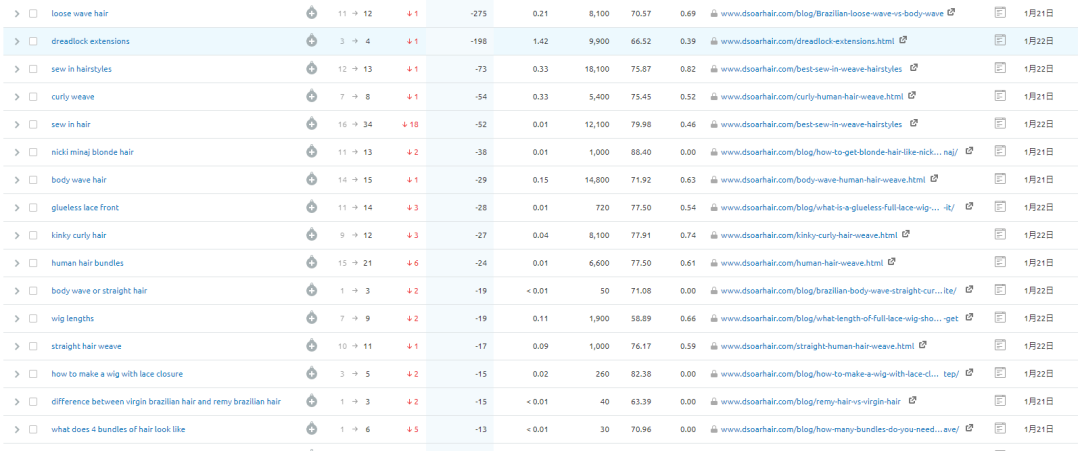
Task: Tick the checkbox for sew in hairstyles
Action: click(33, 69)
